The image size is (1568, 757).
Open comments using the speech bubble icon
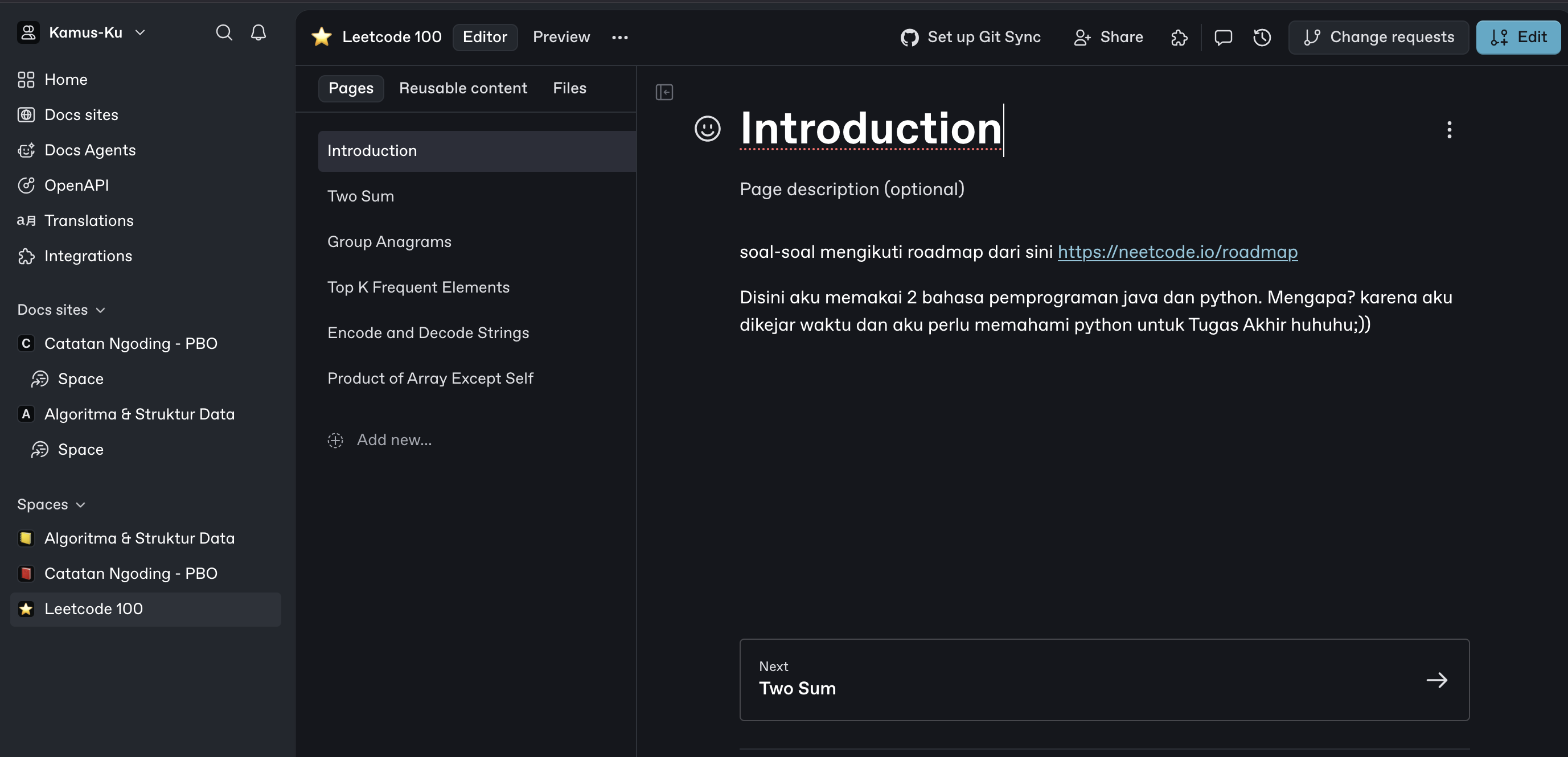[x=1222, y=37]
